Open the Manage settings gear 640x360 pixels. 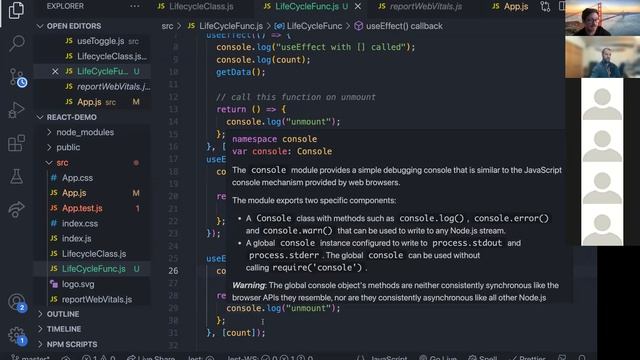[x=17, y=336]
